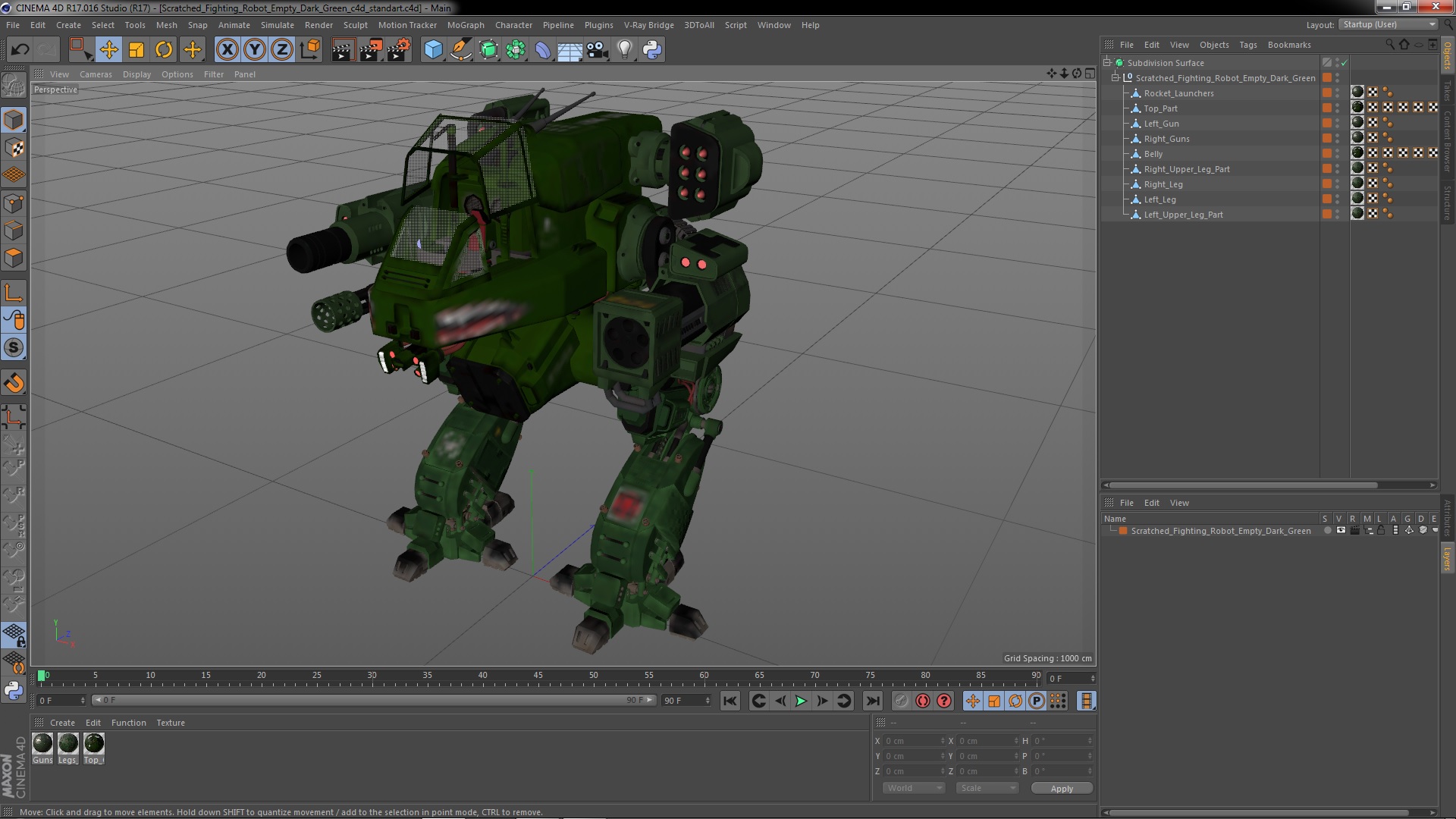Add a Camera object
Screen dimensions: 1456x819
(598, 50)
